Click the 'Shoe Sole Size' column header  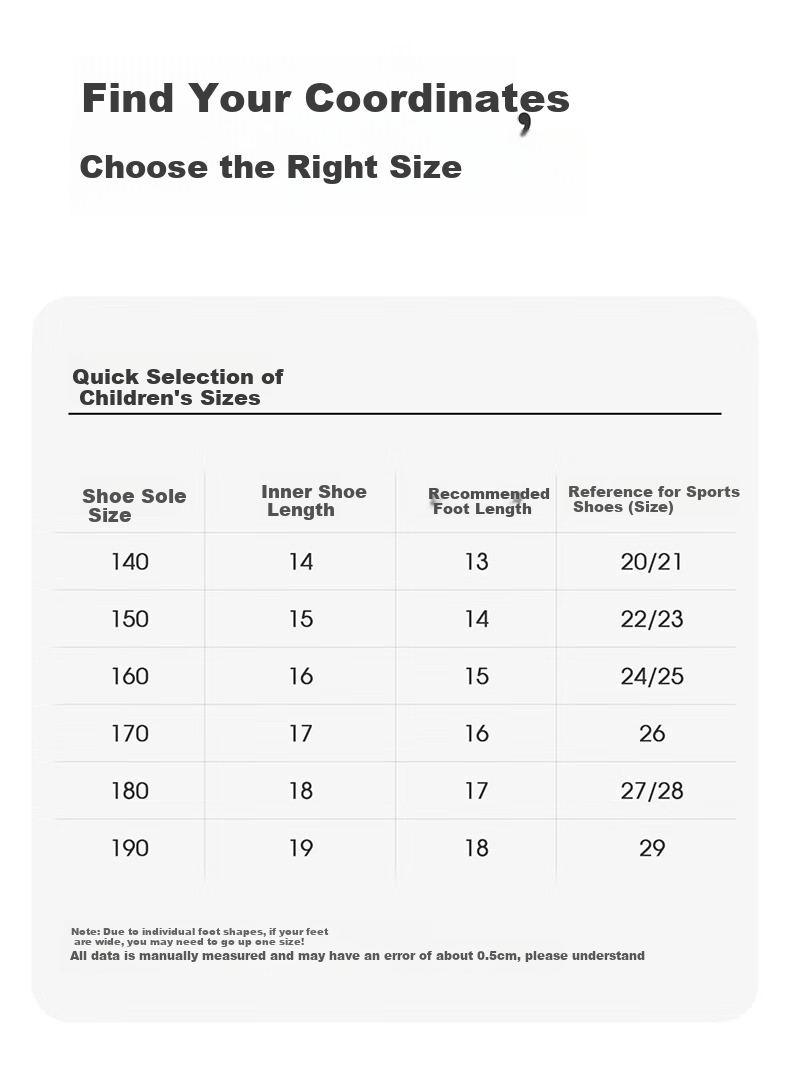(x=134, y=506)
